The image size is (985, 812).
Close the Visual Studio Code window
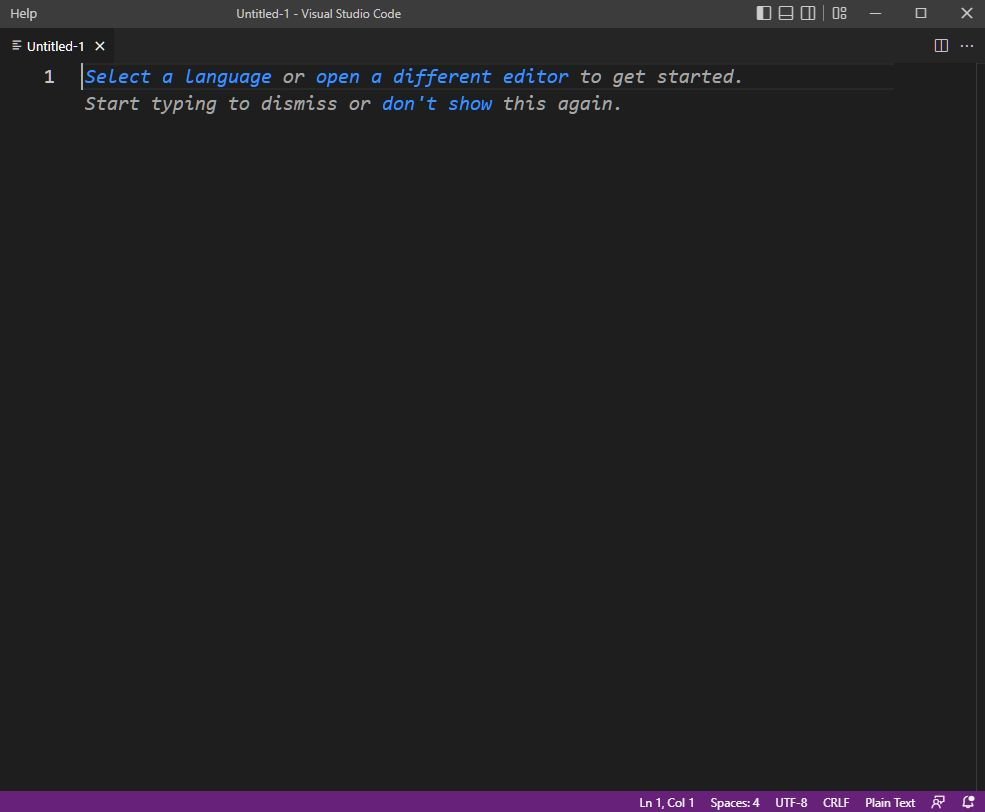[x=966, y=13]
